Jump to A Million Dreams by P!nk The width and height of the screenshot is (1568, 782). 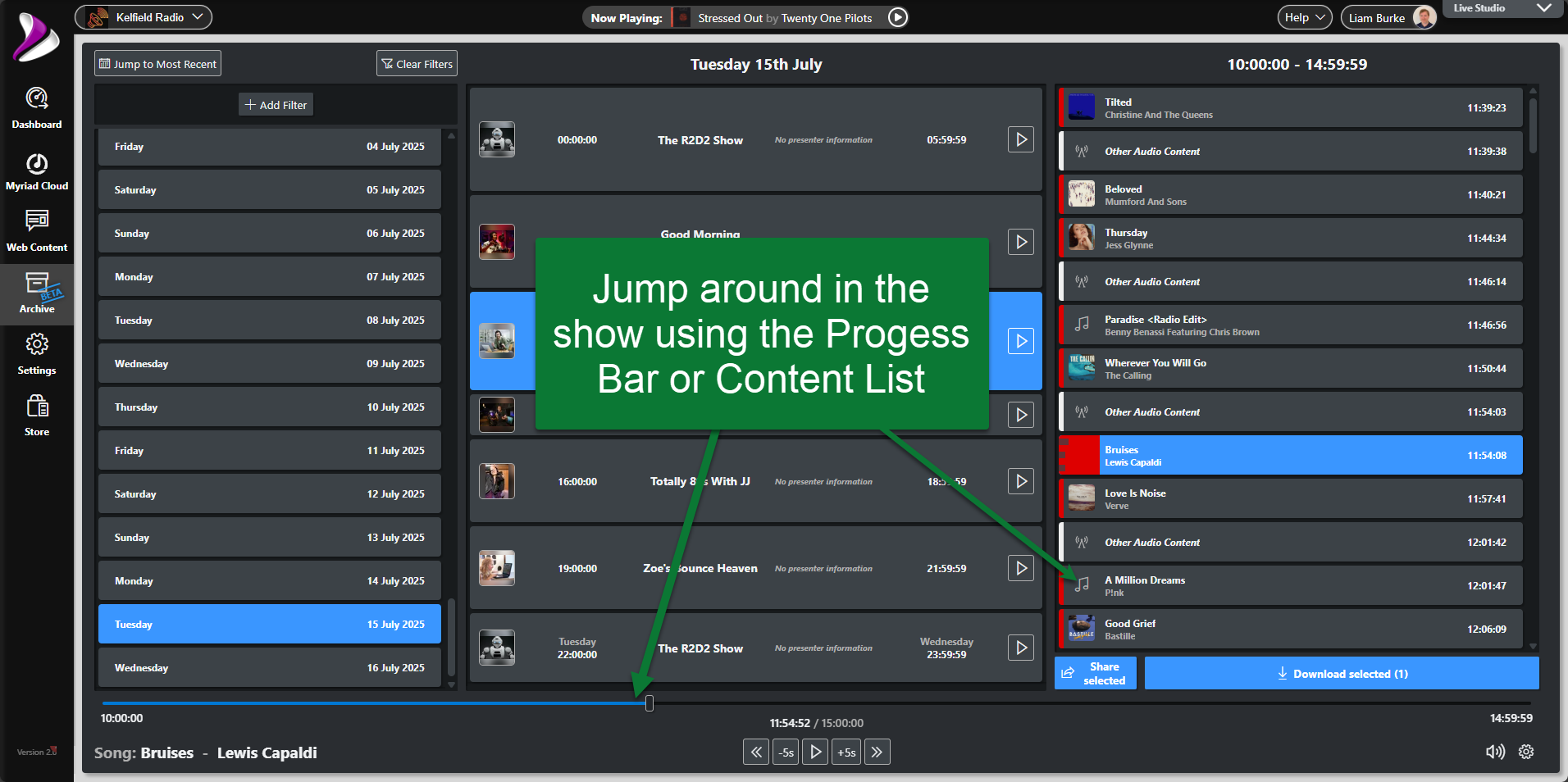(x=1291, y=586)
